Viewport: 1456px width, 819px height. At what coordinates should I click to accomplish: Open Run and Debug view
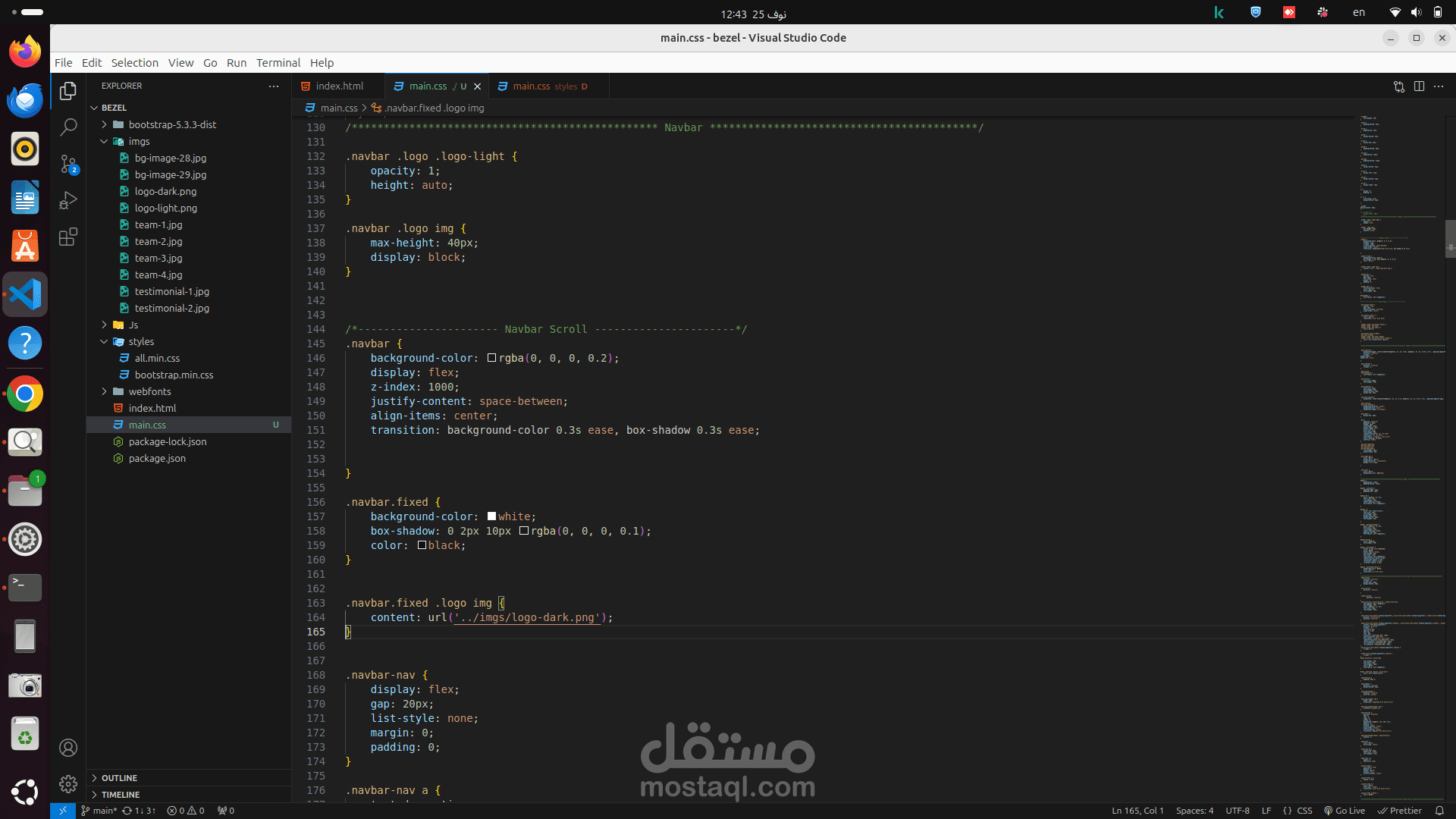coord(68,200)
